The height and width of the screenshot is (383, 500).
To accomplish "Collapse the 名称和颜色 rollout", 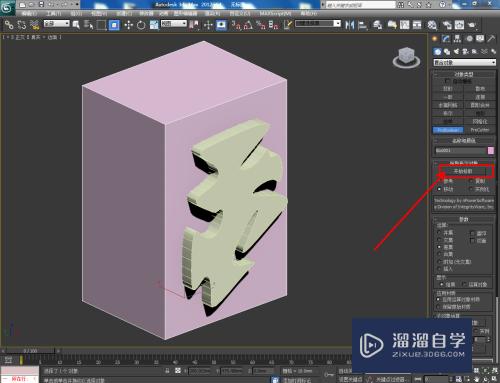I will coord(464,140).
